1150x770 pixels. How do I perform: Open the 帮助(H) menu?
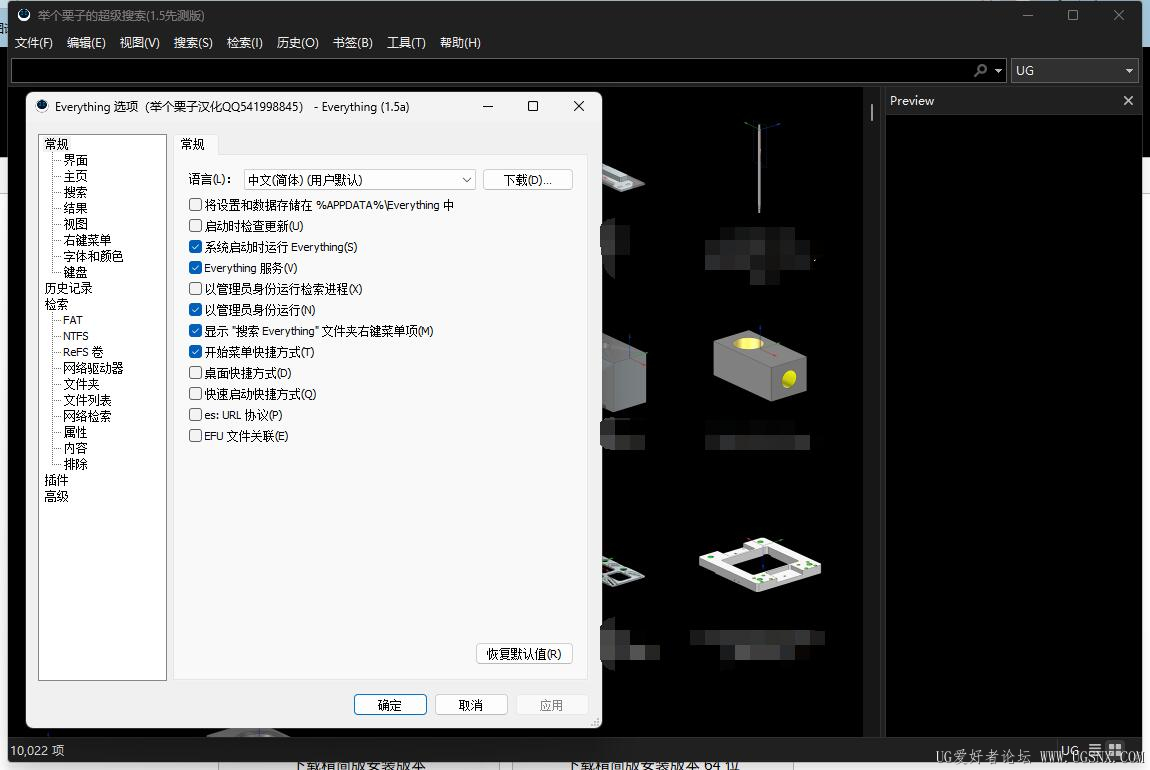(x=460, y=43)
